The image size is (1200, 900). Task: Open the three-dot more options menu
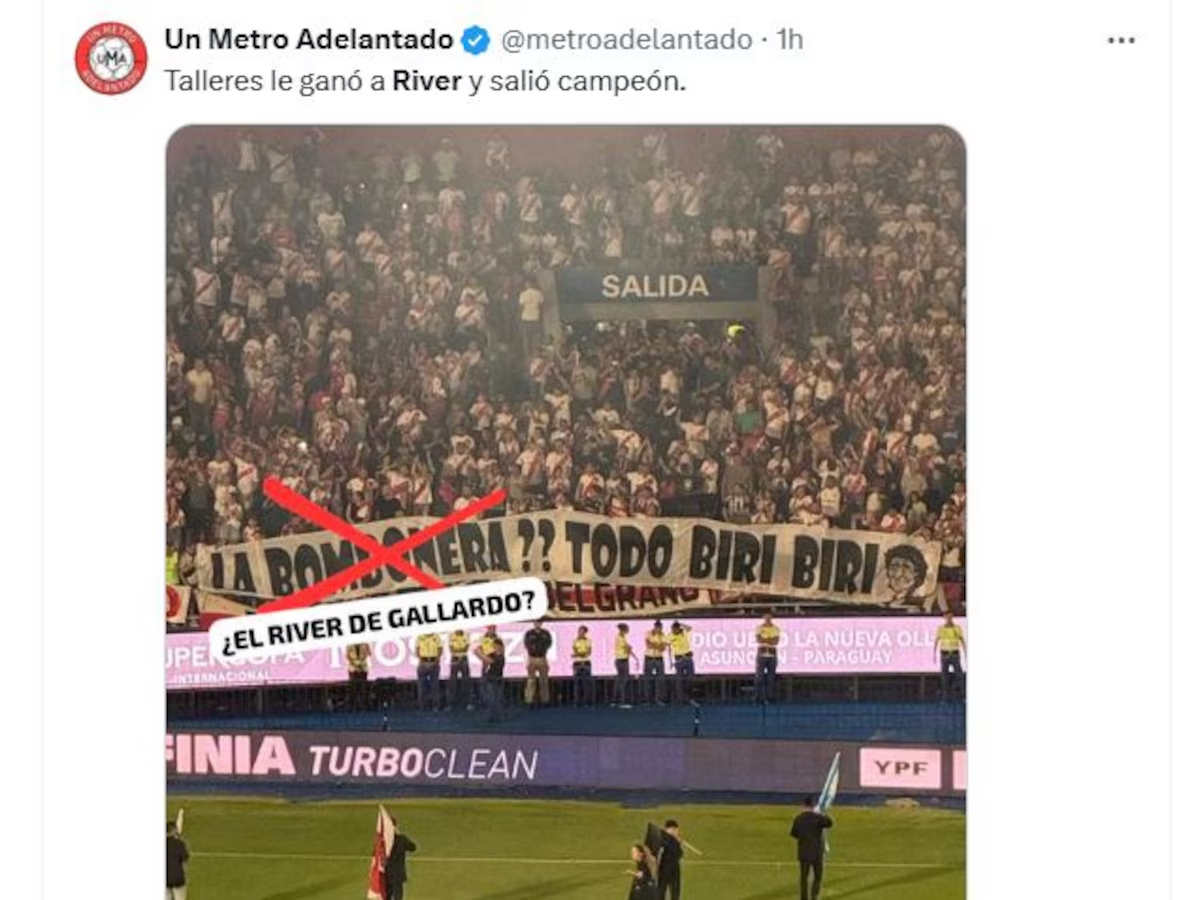[1121, 40]
